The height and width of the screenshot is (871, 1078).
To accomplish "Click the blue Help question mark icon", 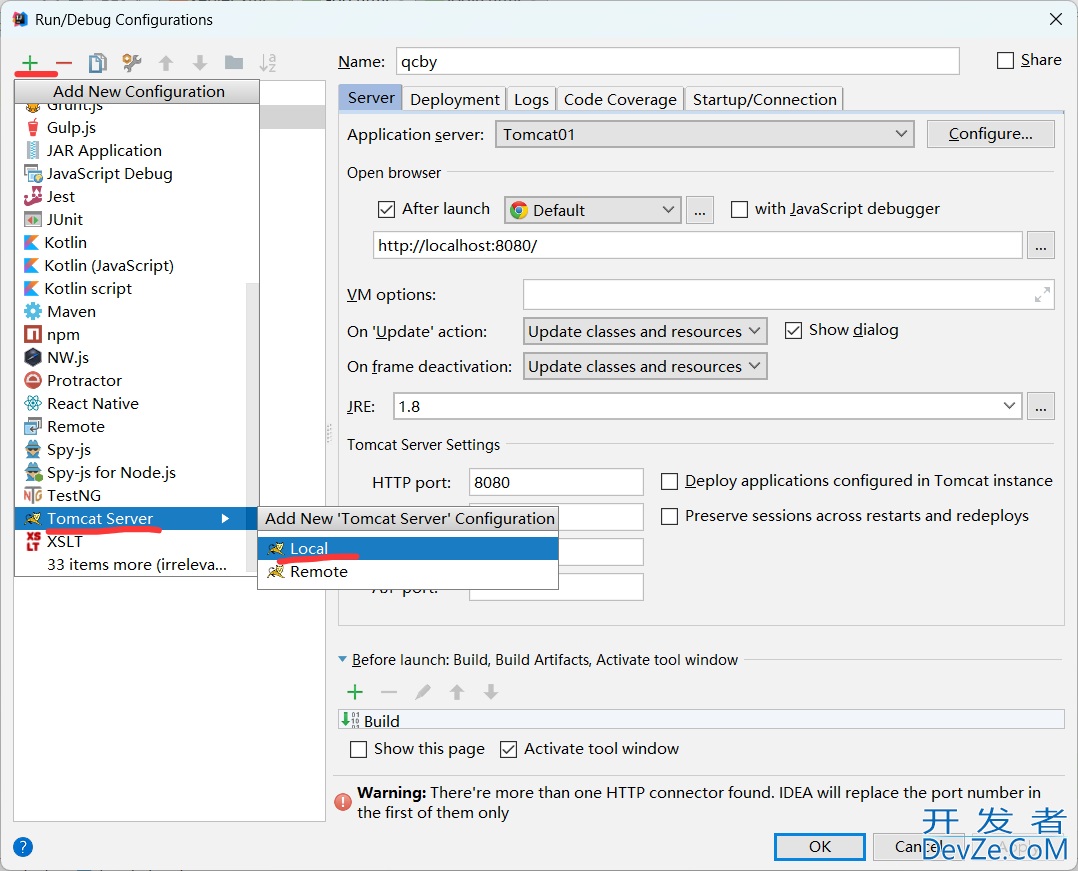I will (x=23, y=847).
